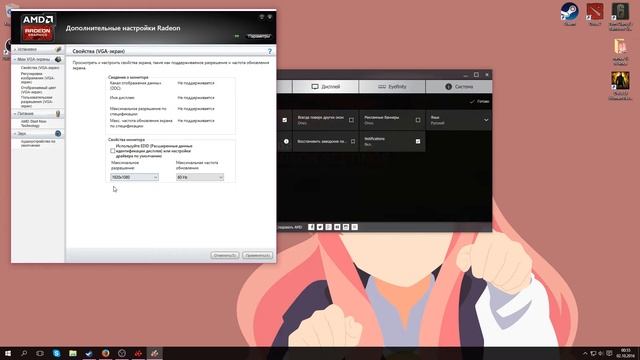640x360 pixels.
Task: Open taskbar search
Action: 24,353
